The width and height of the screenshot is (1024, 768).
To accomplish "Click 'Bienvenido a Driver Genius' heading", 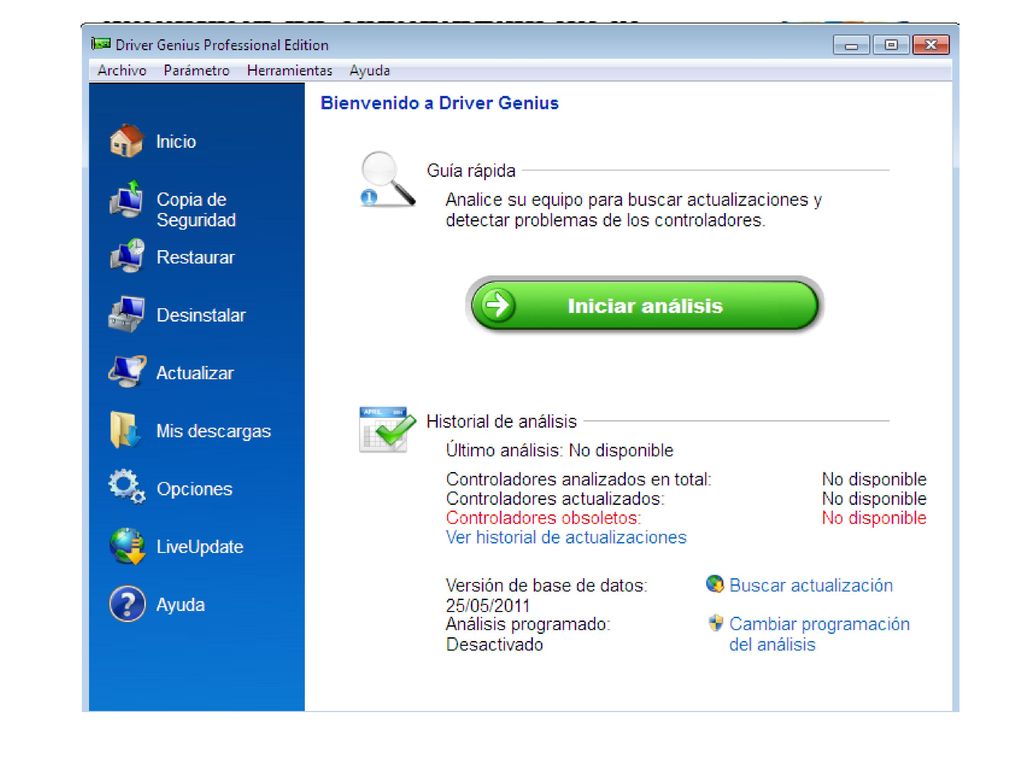I will tap(440, 103).
